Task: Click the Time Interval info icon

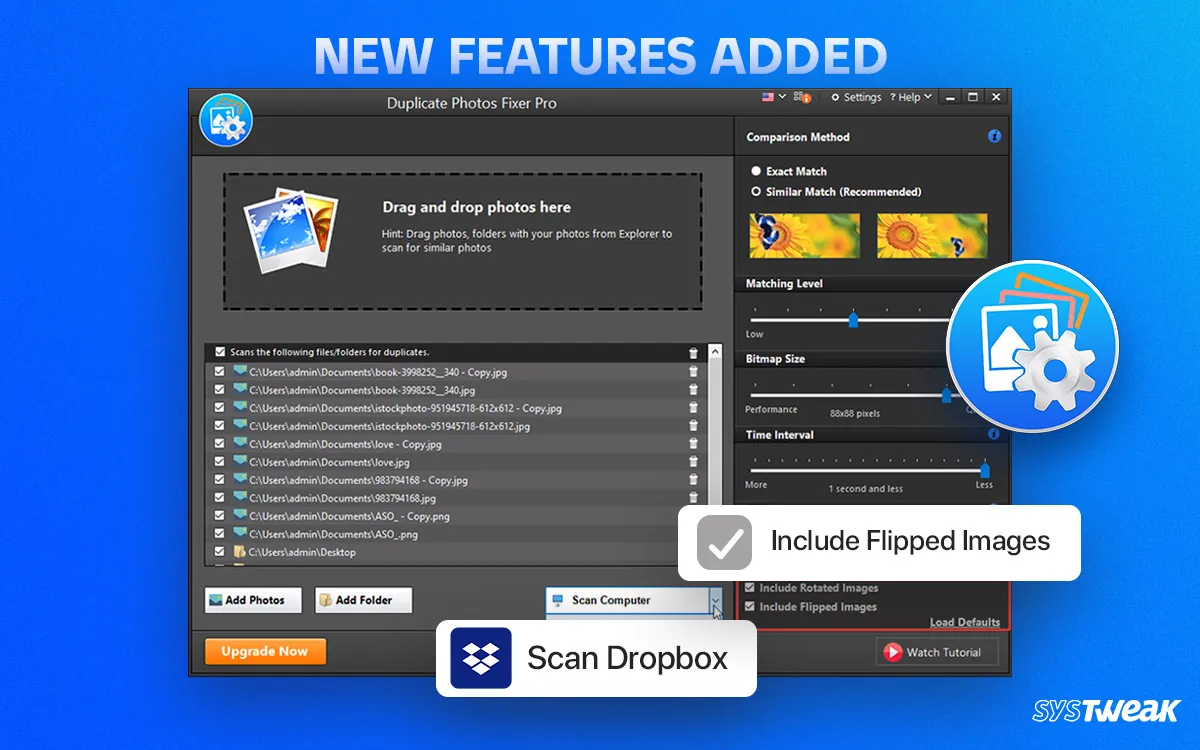Action: [x=994, y=434]
